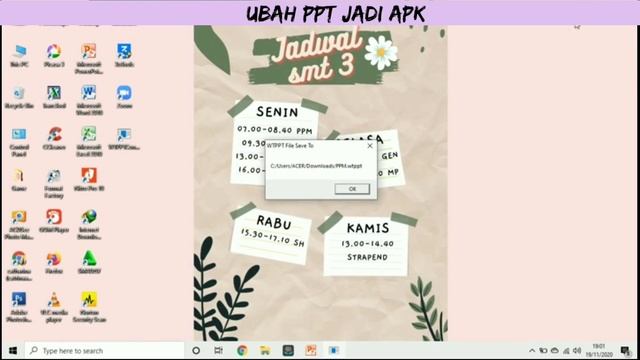Select the CCleaner desktop shortcut
The width and height of the screenshot is (640, 360).
tap(54, 138)
